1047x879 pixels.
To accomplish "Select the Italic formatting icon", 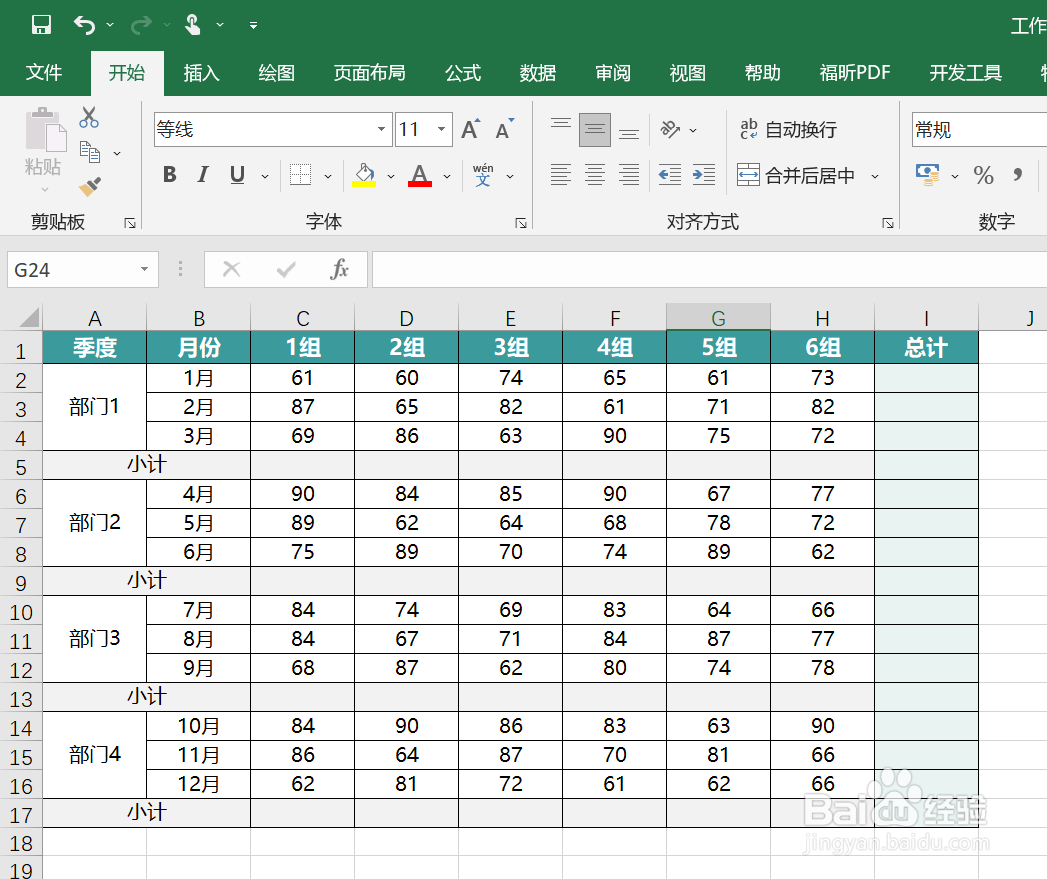I will tap(202, 174).
